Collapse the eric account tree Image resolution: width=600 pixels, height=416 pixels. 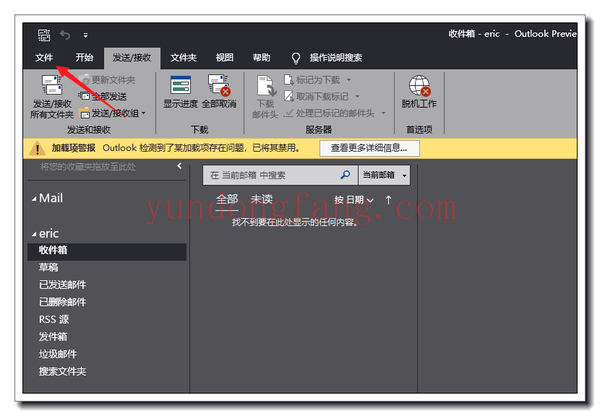34,234
